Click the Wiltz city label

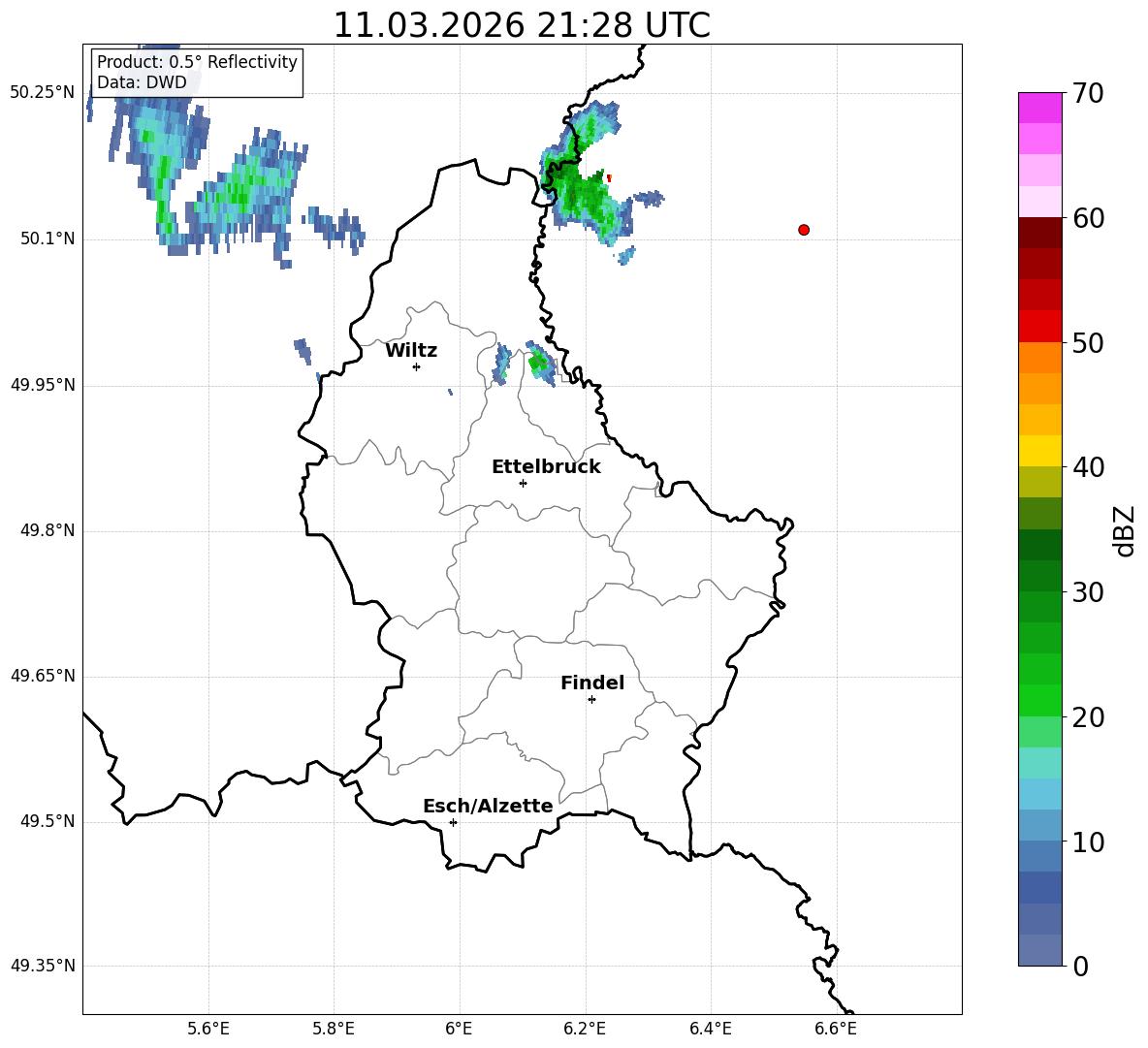pyautogui.click(x=411, y=351)
